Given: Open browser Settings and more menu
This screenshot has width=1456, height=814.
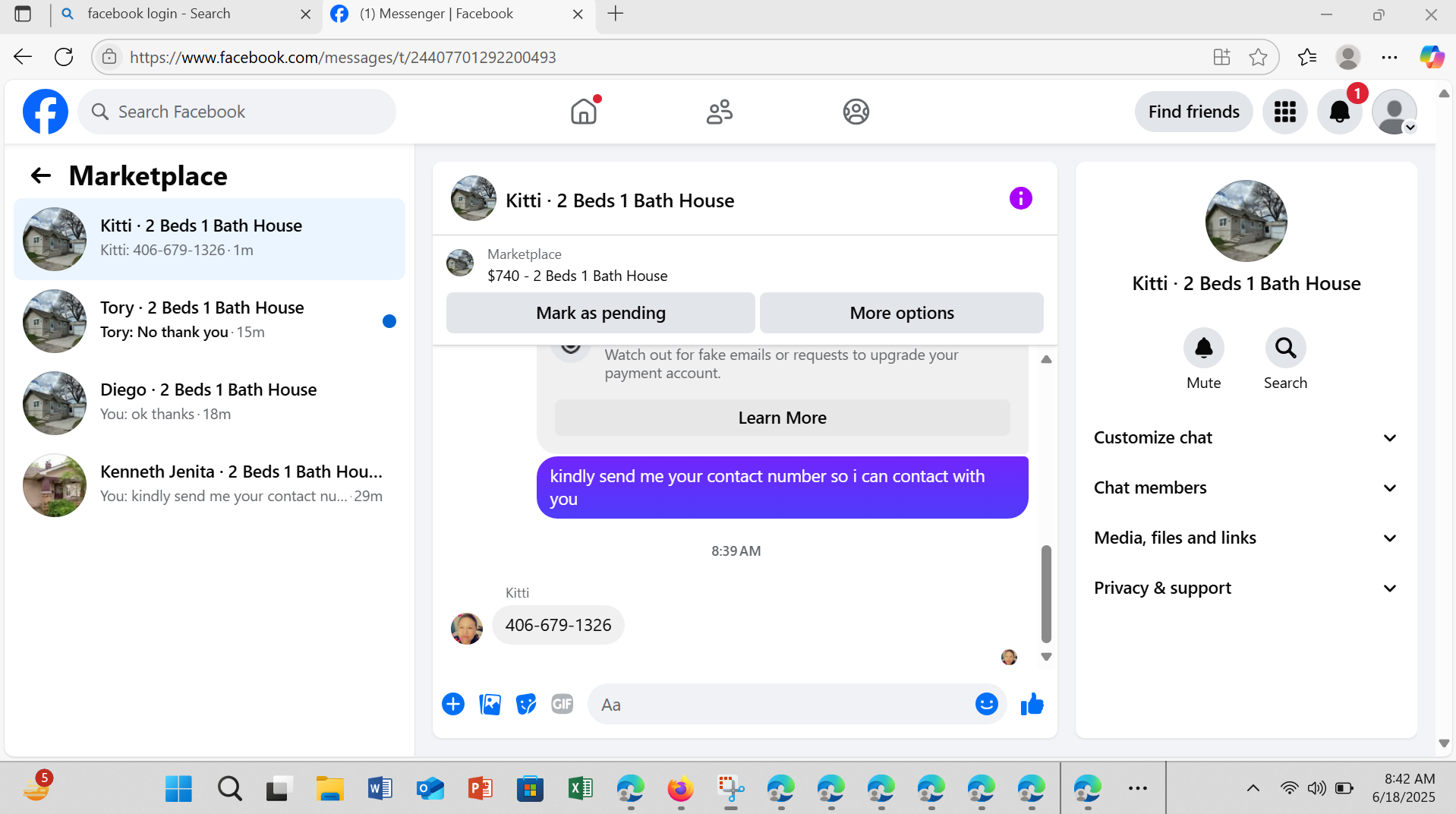Looking at the screenshot, I should pyautogui.click(x=1389, y=57).
